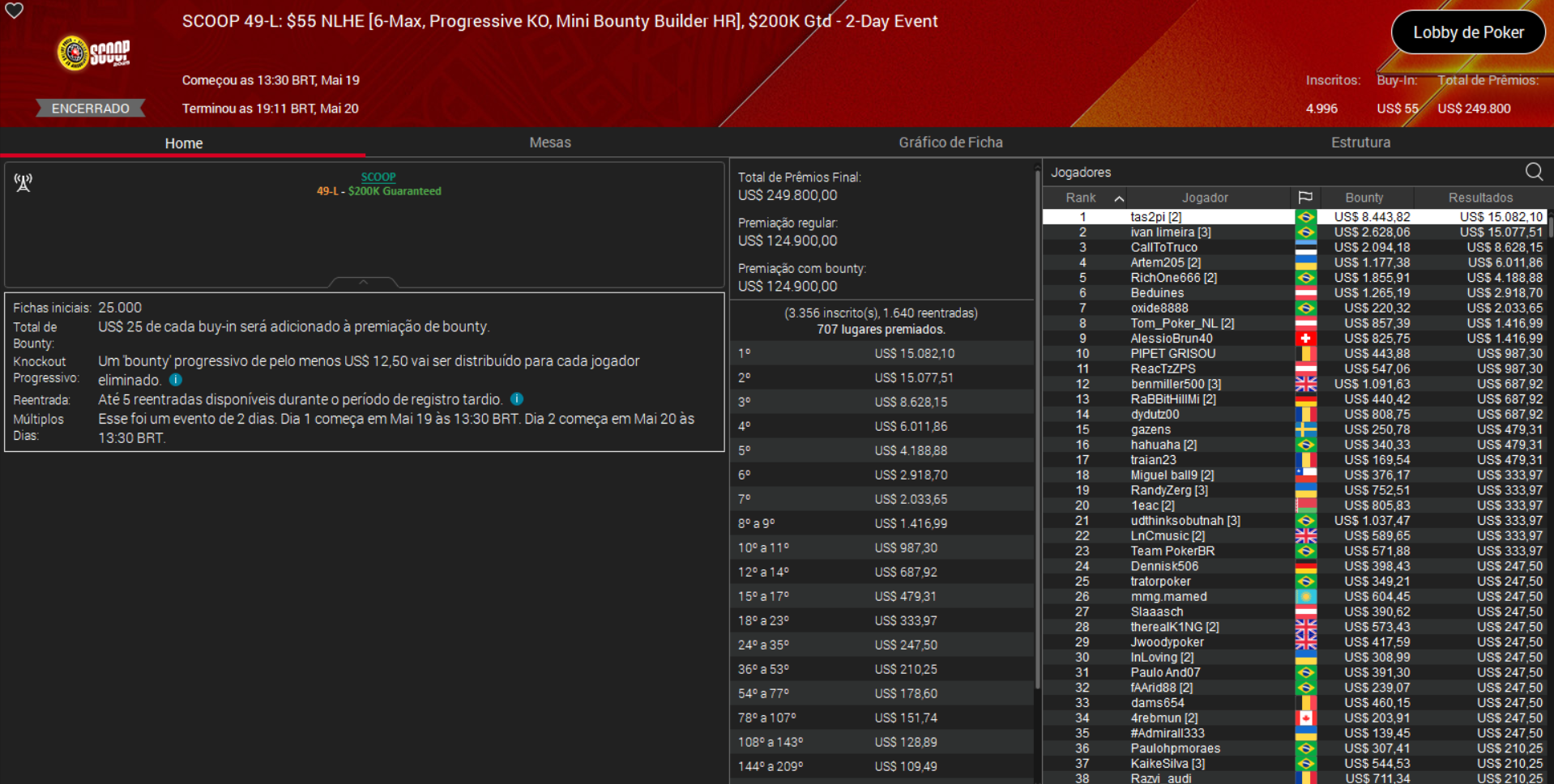Screen dimensions: 1554x784
Task: Sort by Jogador column header
Action: pos(1205,198)
